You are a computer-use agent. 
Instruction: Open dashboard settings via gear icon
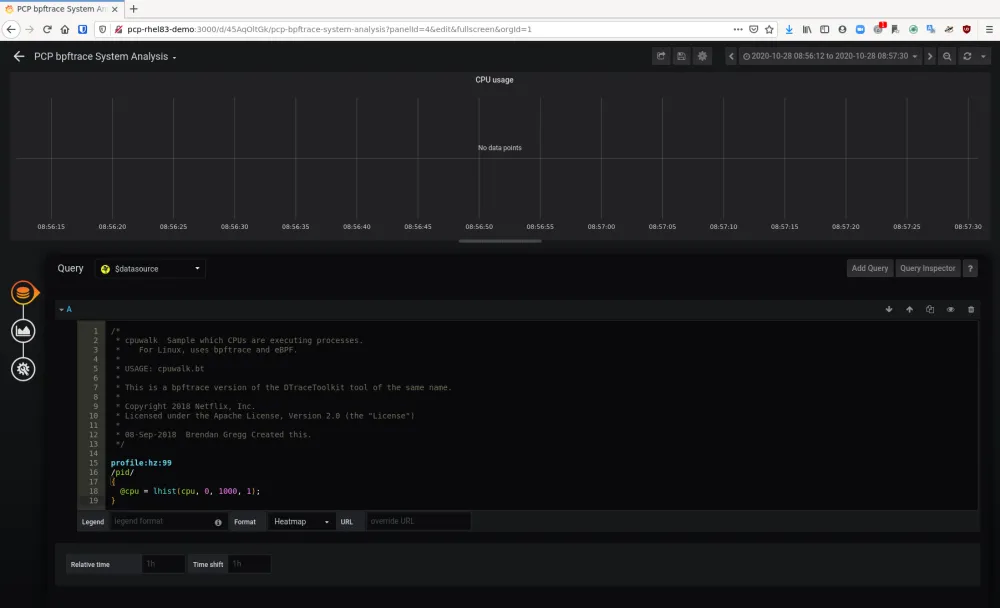(702, 56)
